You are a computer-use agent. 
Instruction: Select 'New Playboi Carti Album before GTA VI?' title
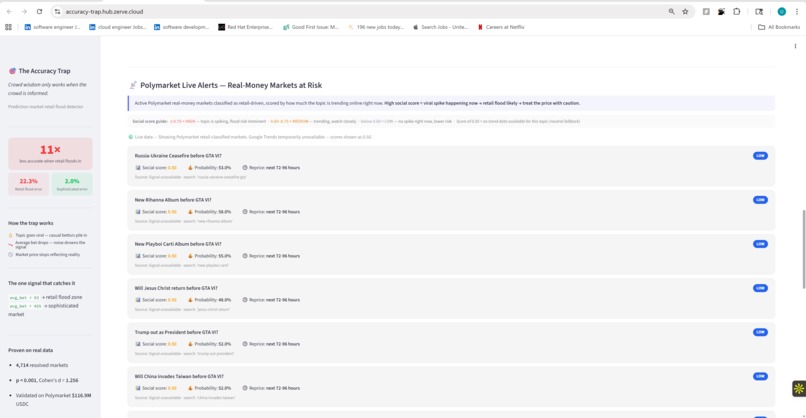(178, 244)
